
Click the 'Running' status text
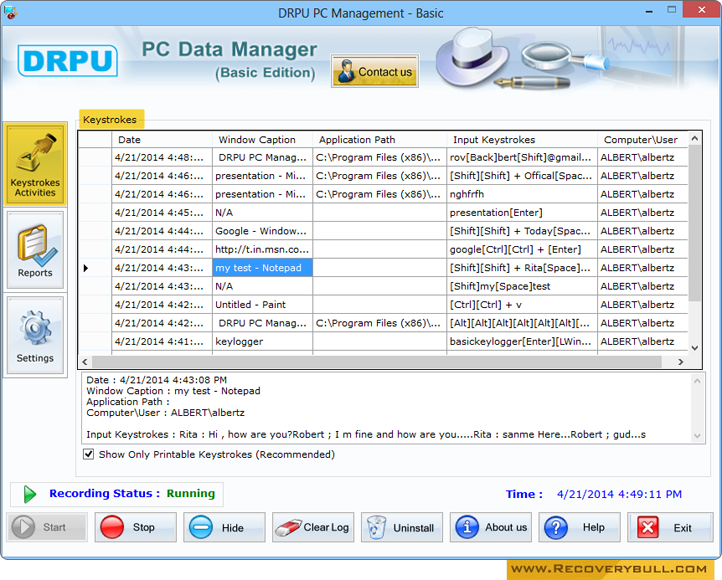tap(191, 493)
